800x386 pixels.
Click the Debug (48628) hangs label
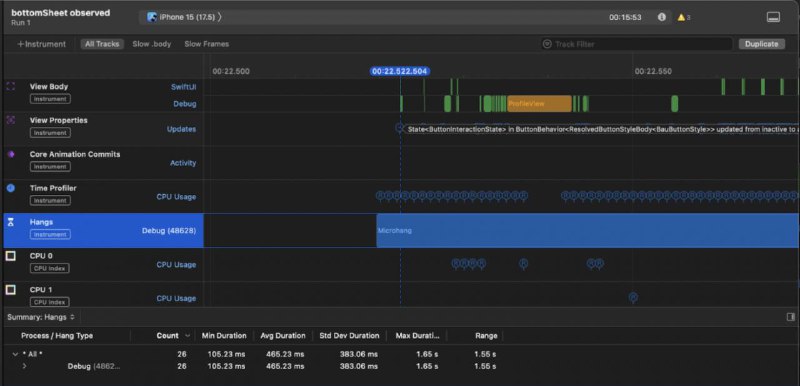(169, 230)
